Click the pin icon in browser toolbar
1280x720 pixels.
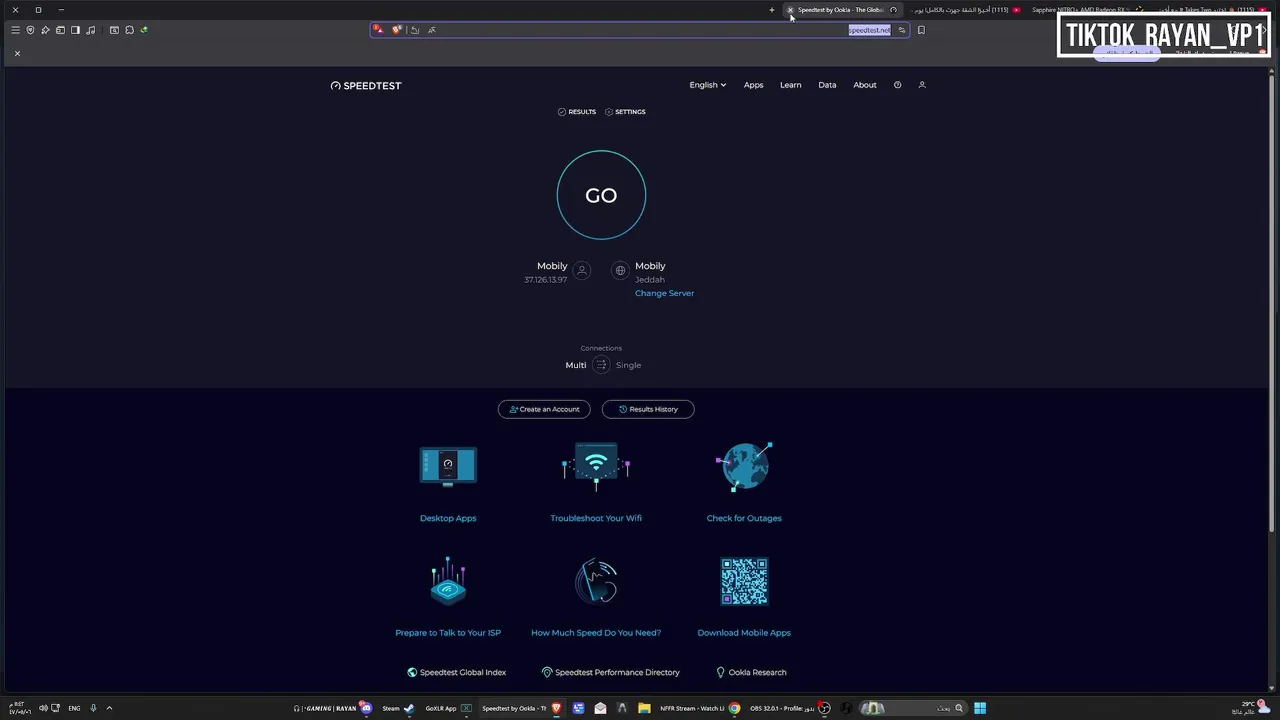tap(45, 30)
